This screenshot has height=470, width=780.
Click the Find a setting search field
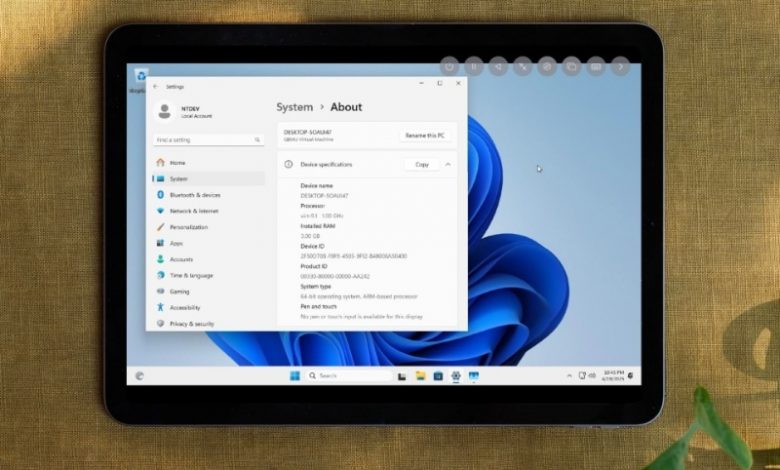(208, 140)
